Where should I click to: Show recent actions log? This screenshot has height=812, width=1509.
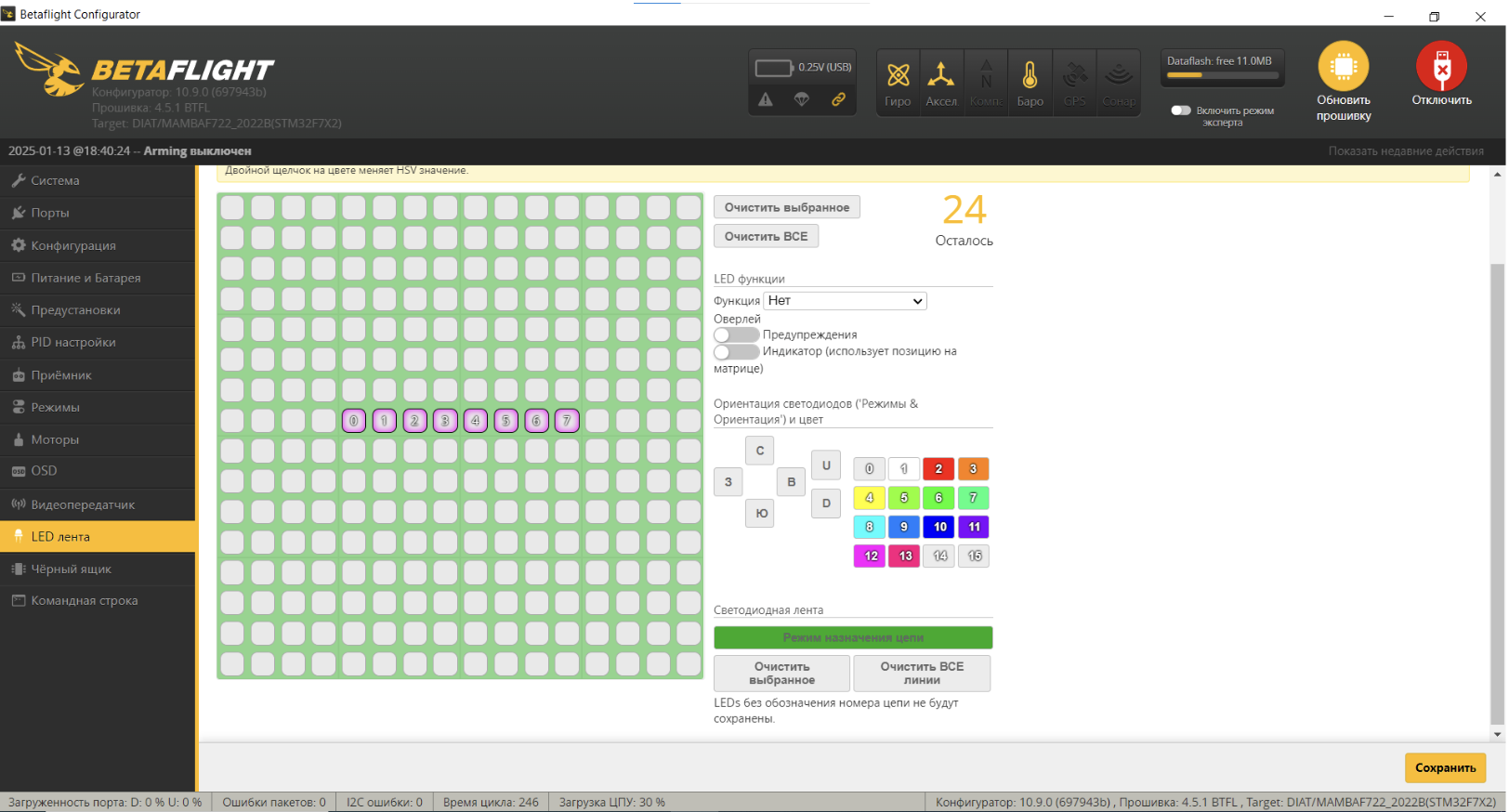coord(1405,151)
